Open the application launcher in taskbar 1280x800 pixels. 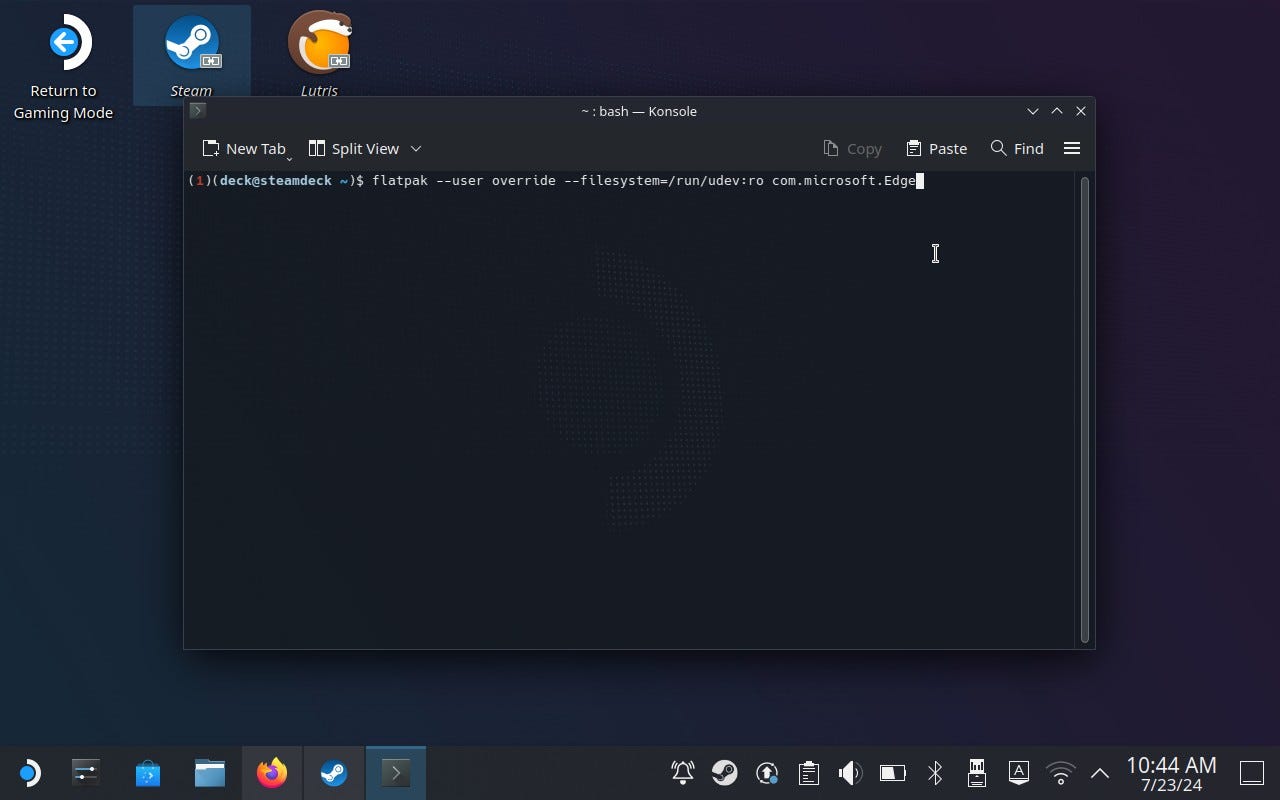pyautogui.click(x=28, y=773)
